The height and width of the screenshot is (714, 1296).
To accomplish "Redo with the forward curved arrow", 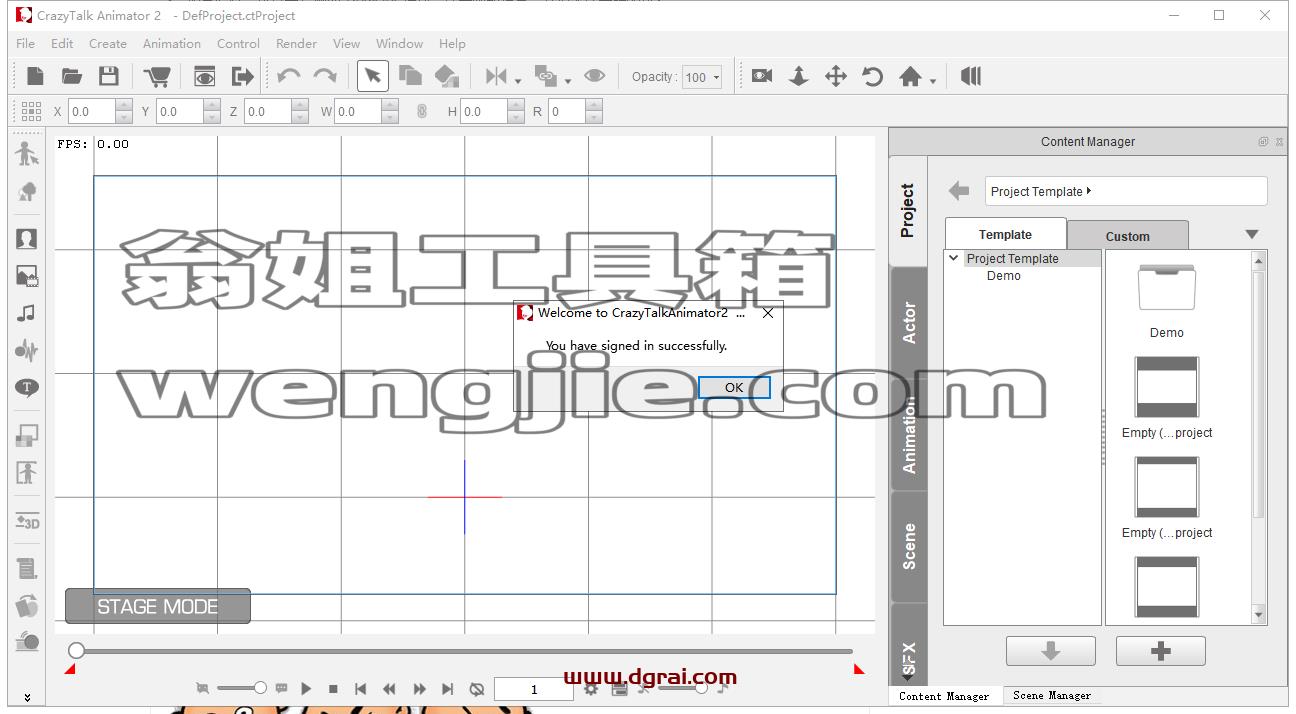I will (x=325, y=76).
